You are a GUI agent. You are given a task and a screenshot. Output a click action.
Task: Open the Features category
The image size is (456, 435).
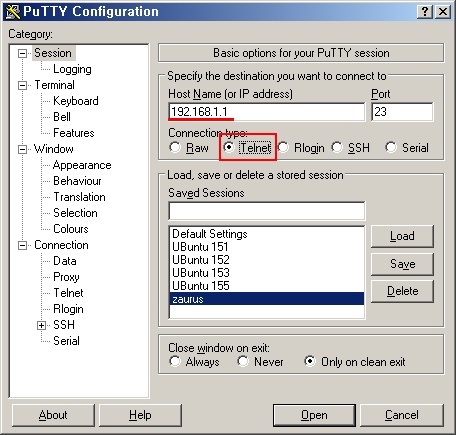[x=74, y=133]
